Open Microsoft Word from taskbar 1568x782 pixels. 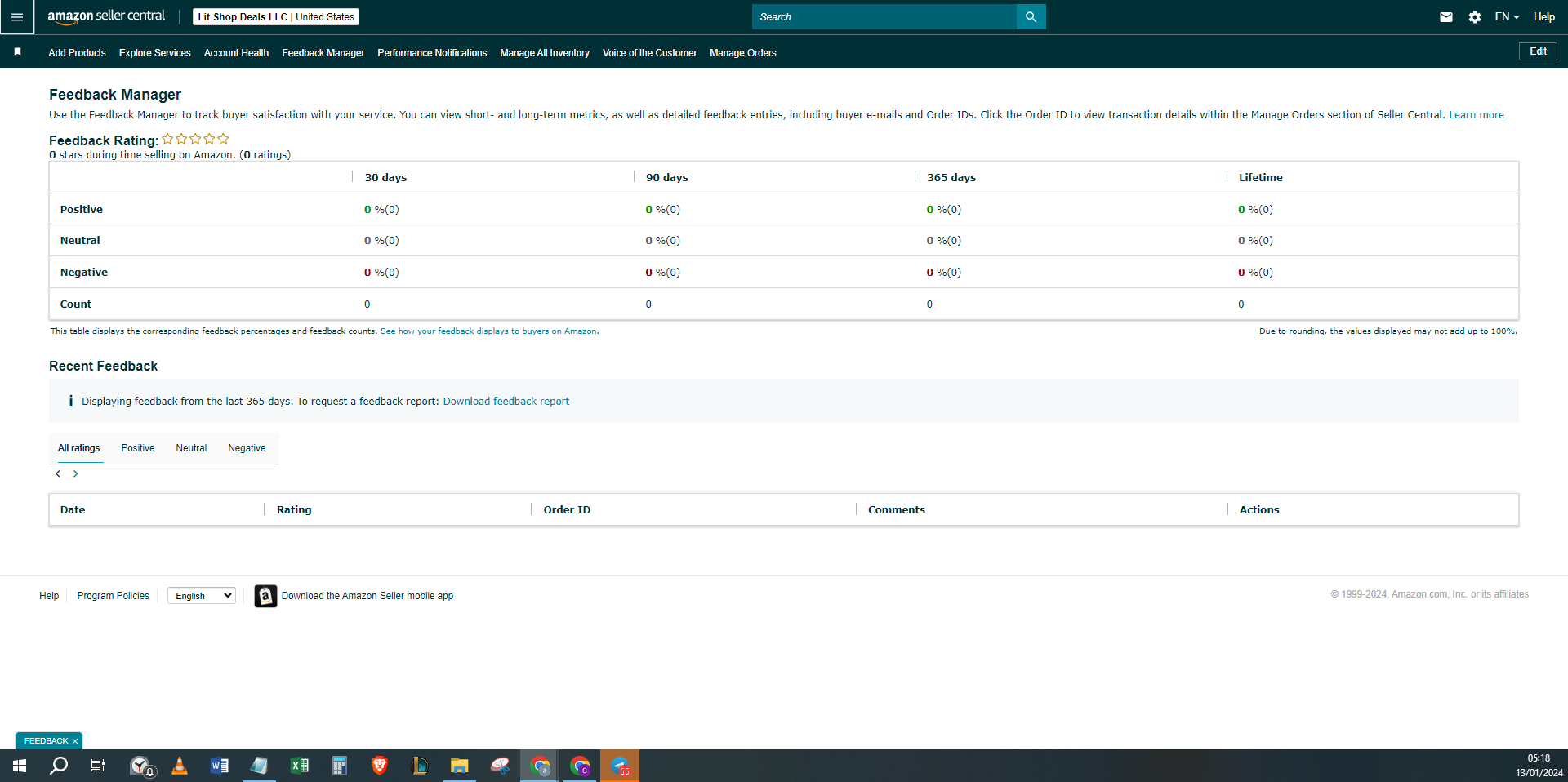click(x=220, y=766)
